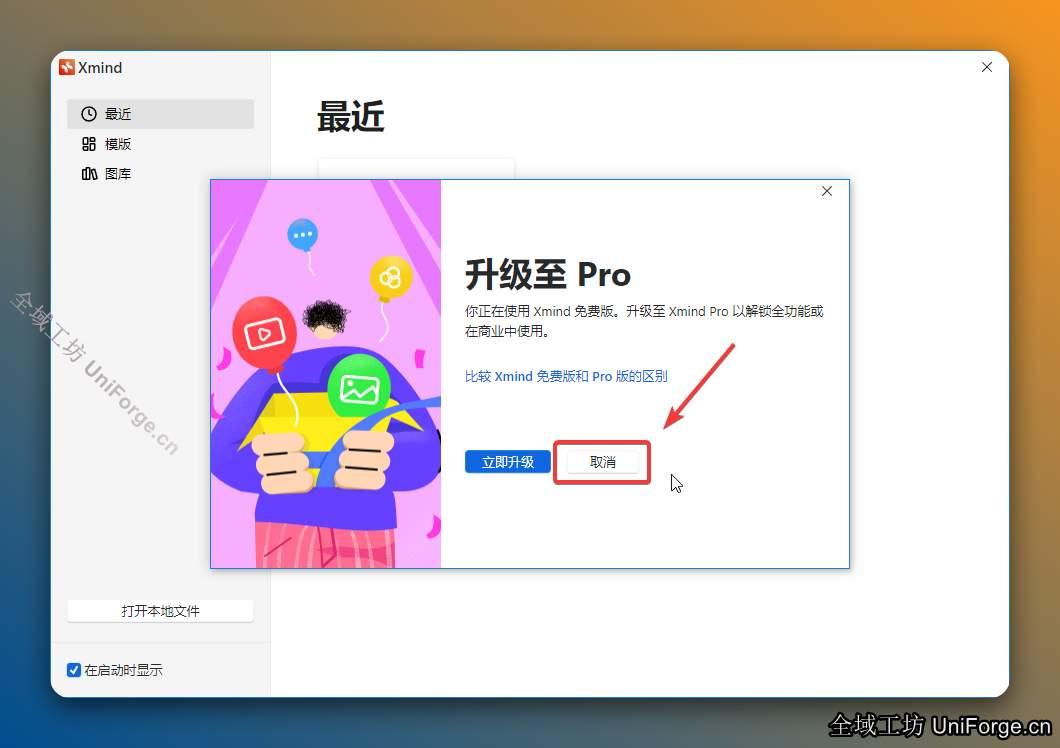This screenshot has width=1060, height=748.
Task: Open the 图库 sidebar item
Action: point(160,174)
